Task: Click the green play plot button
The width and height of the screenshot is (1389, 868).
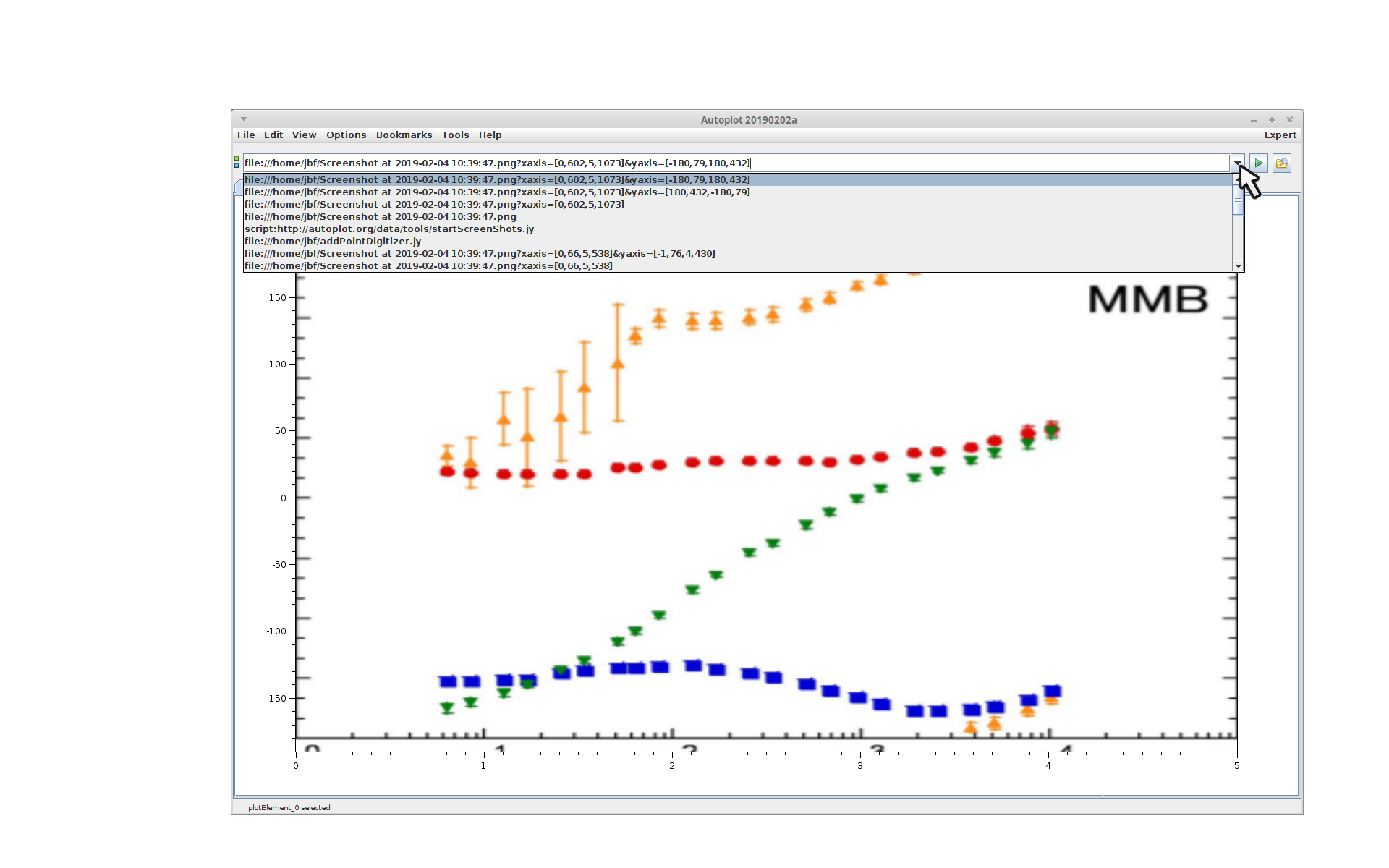Action: [x=1259, y=163]
